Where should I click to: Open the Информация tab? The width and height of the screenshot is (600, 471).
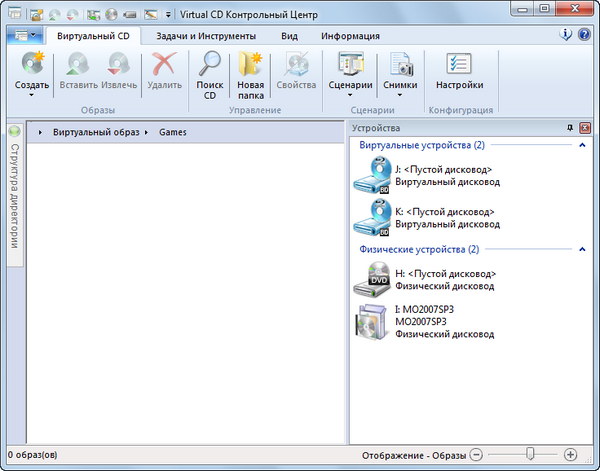pos(350,36)
